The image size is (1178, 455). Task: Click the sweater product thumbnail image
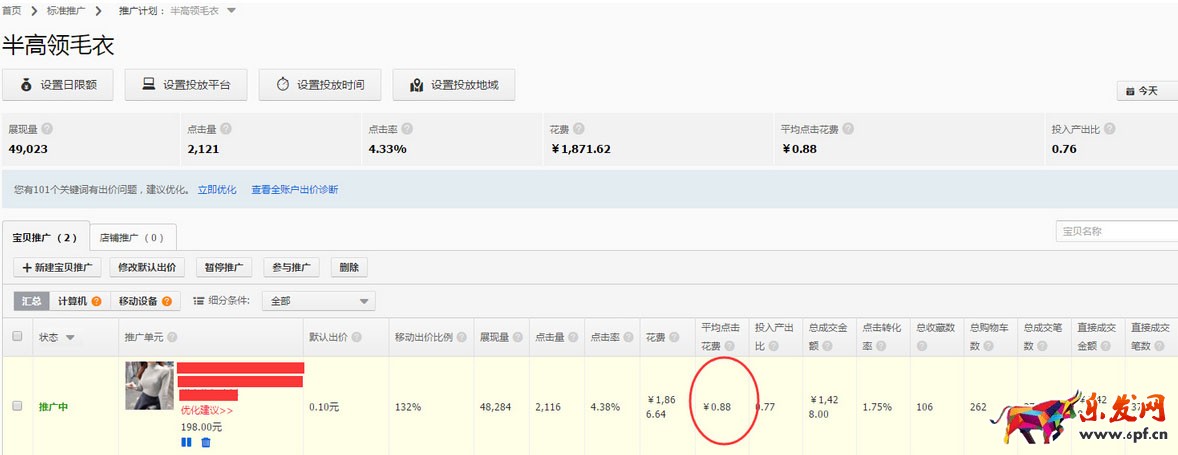point(149,385)
